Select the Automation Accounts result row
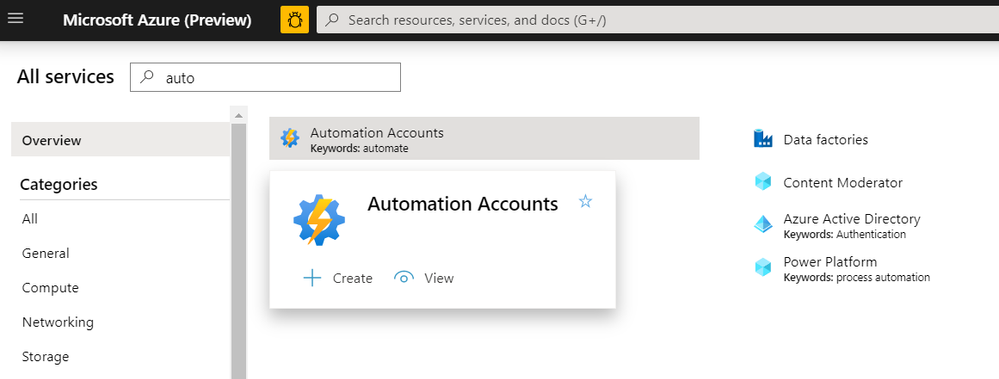The height and width of the screenshot is (379, 999). (484, 138)
